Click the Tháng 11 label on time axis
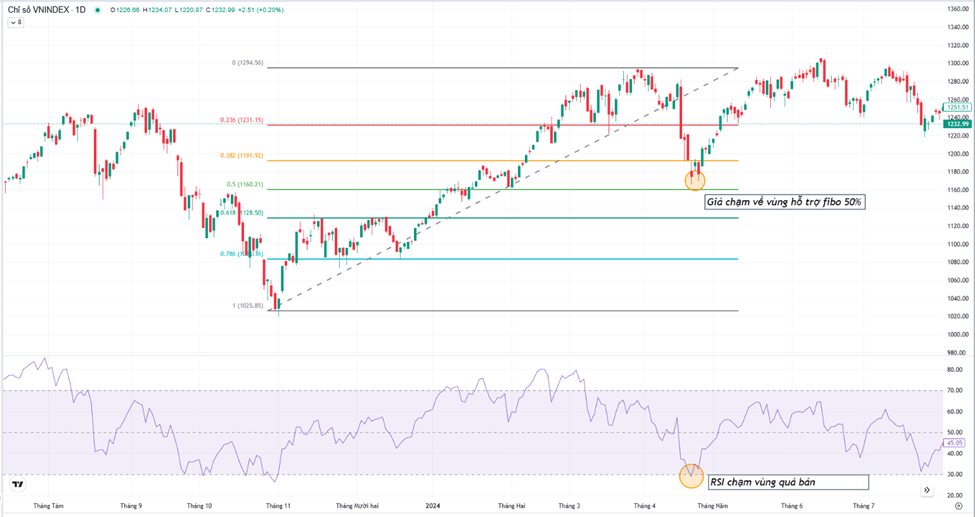This screenshot has width=975, height=517. (x=278, y=508)
